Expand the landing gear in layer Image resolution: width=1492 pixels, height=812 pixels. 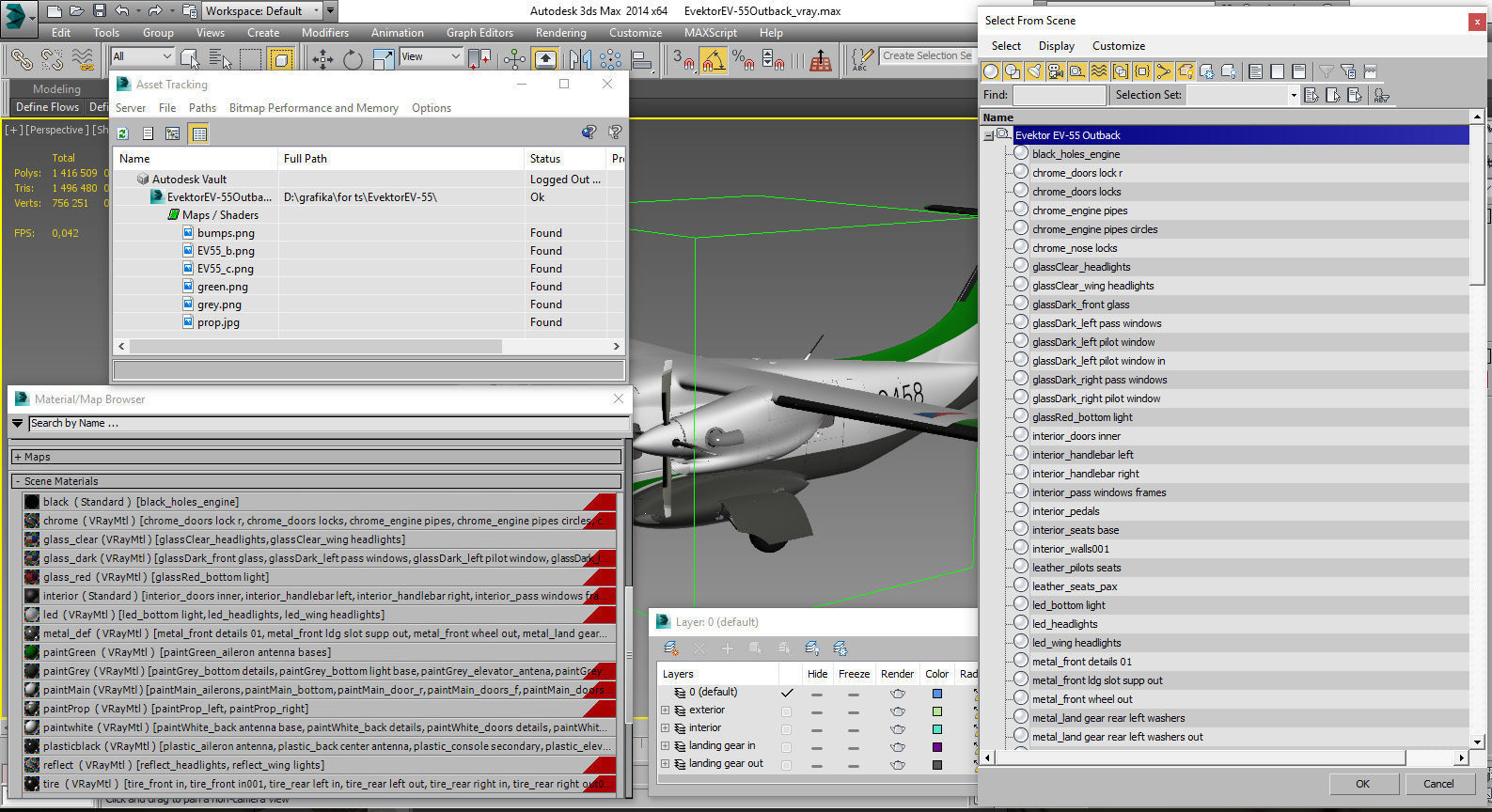[666, 746]
